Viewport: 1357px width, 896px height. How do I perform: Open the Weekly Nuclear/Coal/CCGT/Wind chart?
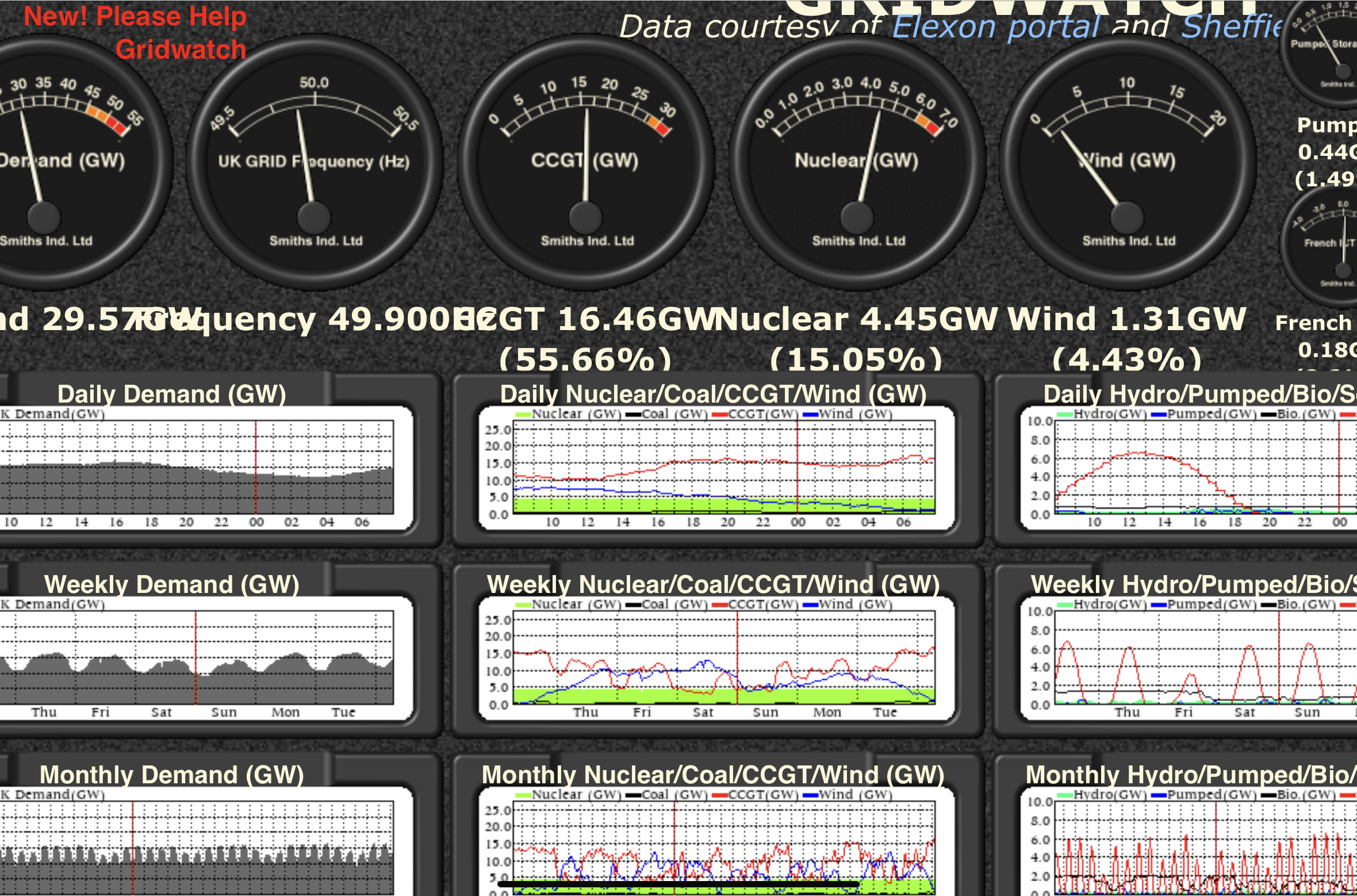pos(716,658)
